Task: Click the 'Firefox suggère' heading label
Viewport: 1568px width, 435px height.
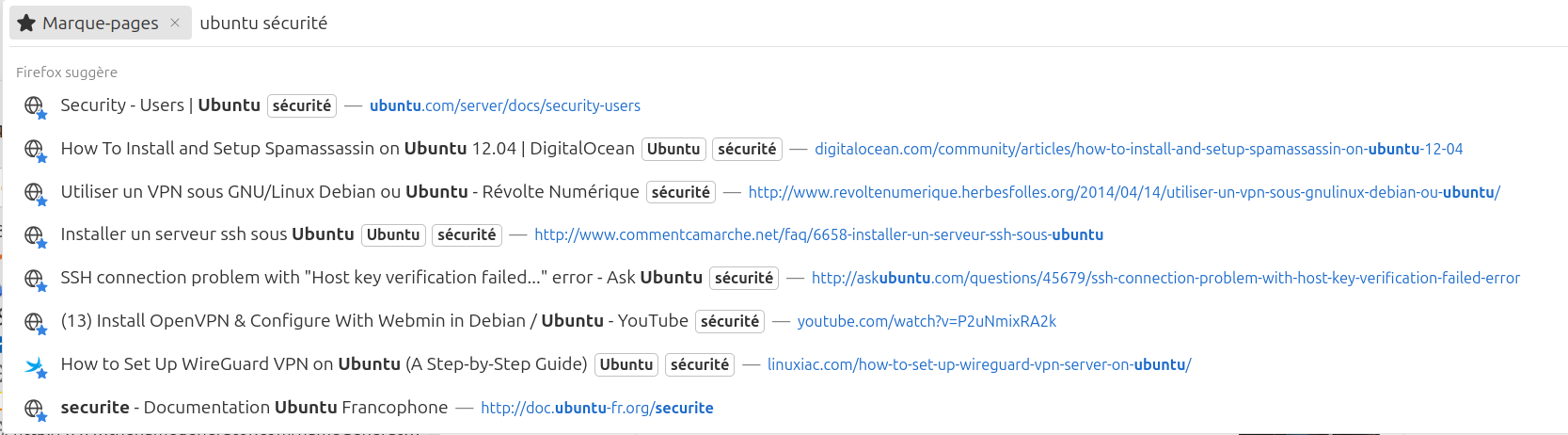Action: tap(67, 72)
